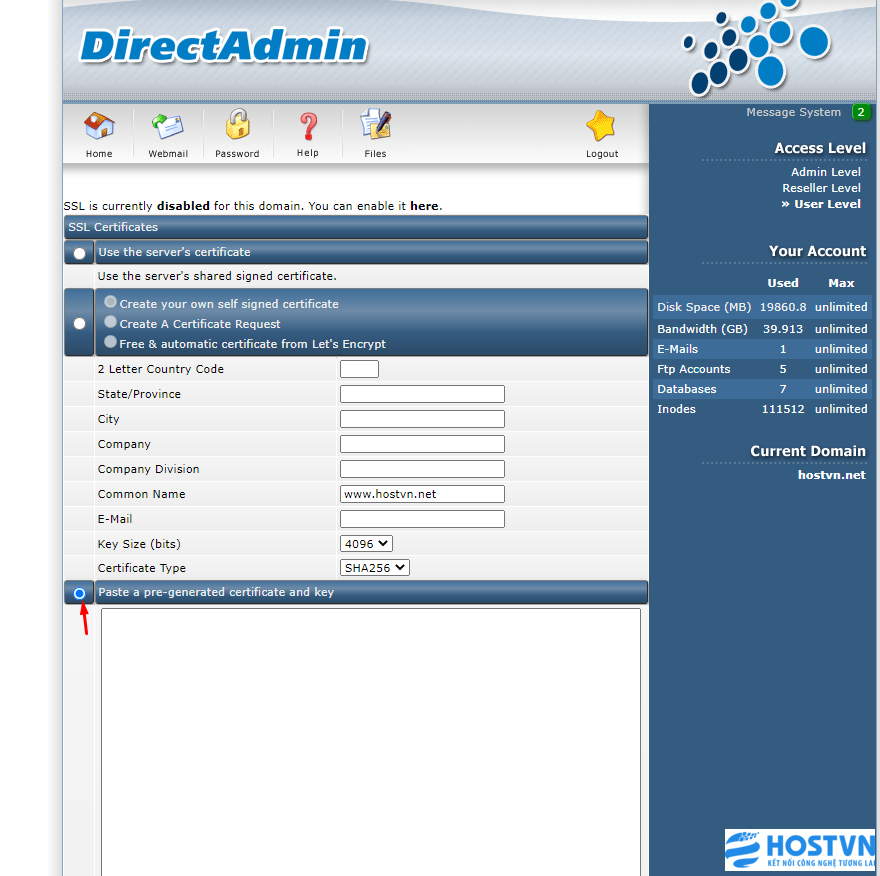Select 'Paste a pre-generated certificate and key' radio button
This screenshot has width=880, height=876.
pos(80,593)
